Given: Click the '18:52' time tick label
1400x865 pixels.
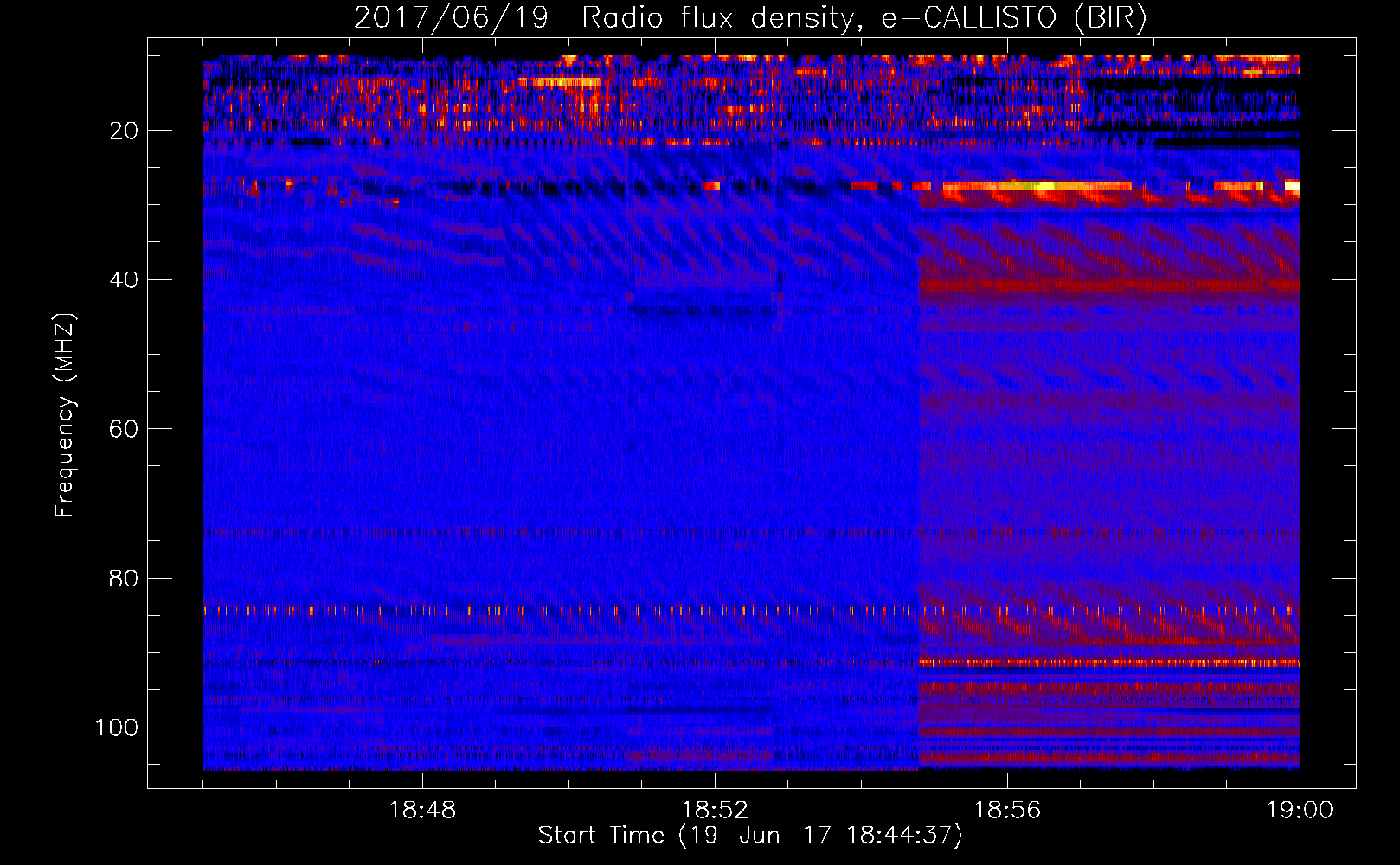Looking at the screenshot, I should click(x=715, y=811).
